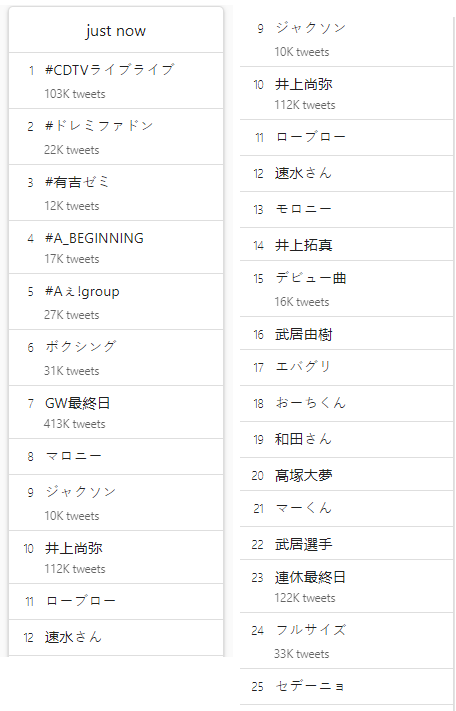The height and width of the screenshot is (711, 456).
Task: Select the おーちくん trend
Action: point(346,404)
